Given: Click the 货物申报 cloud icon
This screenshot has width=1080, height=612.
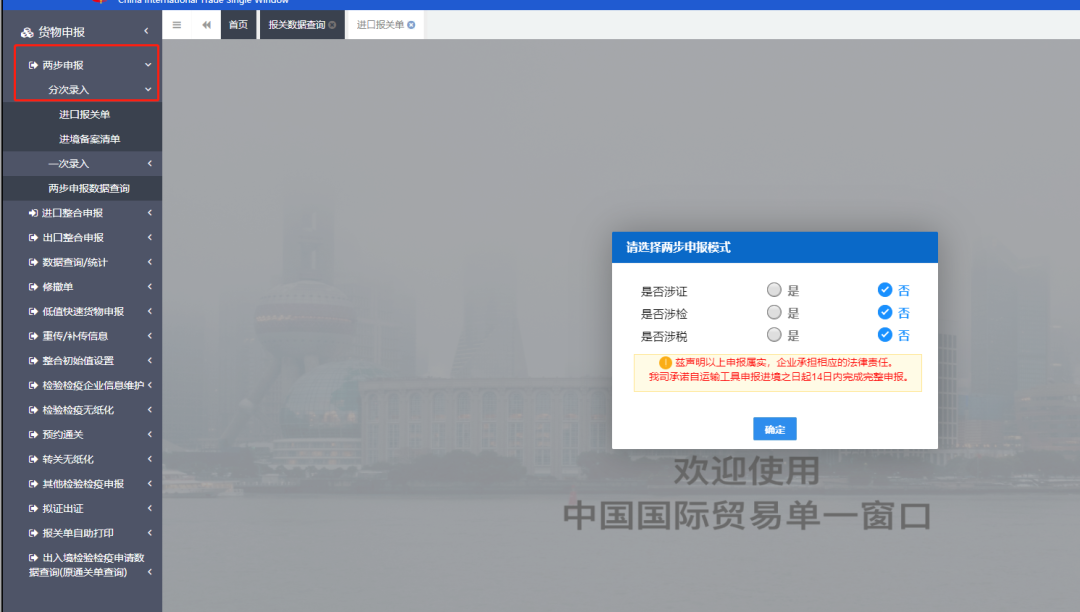Looking at the screenshot, I should (27, 32).
